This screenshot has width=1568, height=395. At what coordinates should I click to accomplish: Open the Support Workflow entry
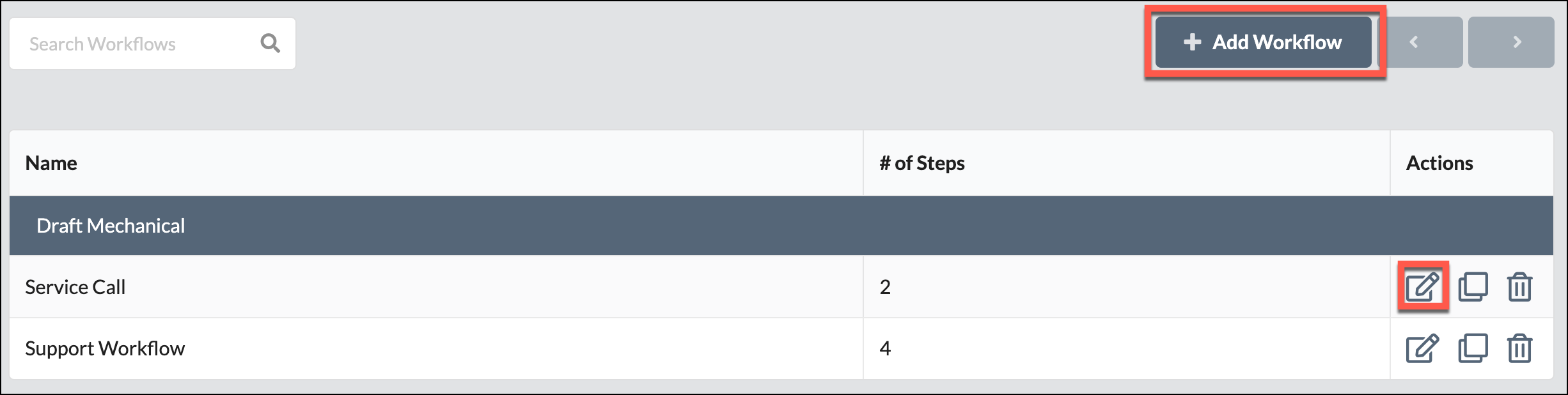(104, 349)
